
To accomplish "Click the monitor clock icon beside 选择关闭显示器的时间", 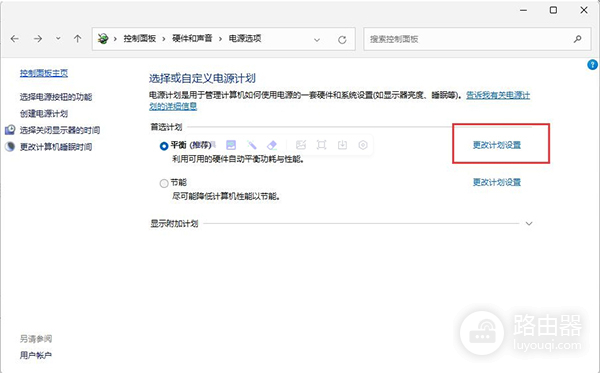I will pyautogui.click(x=10, y=130).
